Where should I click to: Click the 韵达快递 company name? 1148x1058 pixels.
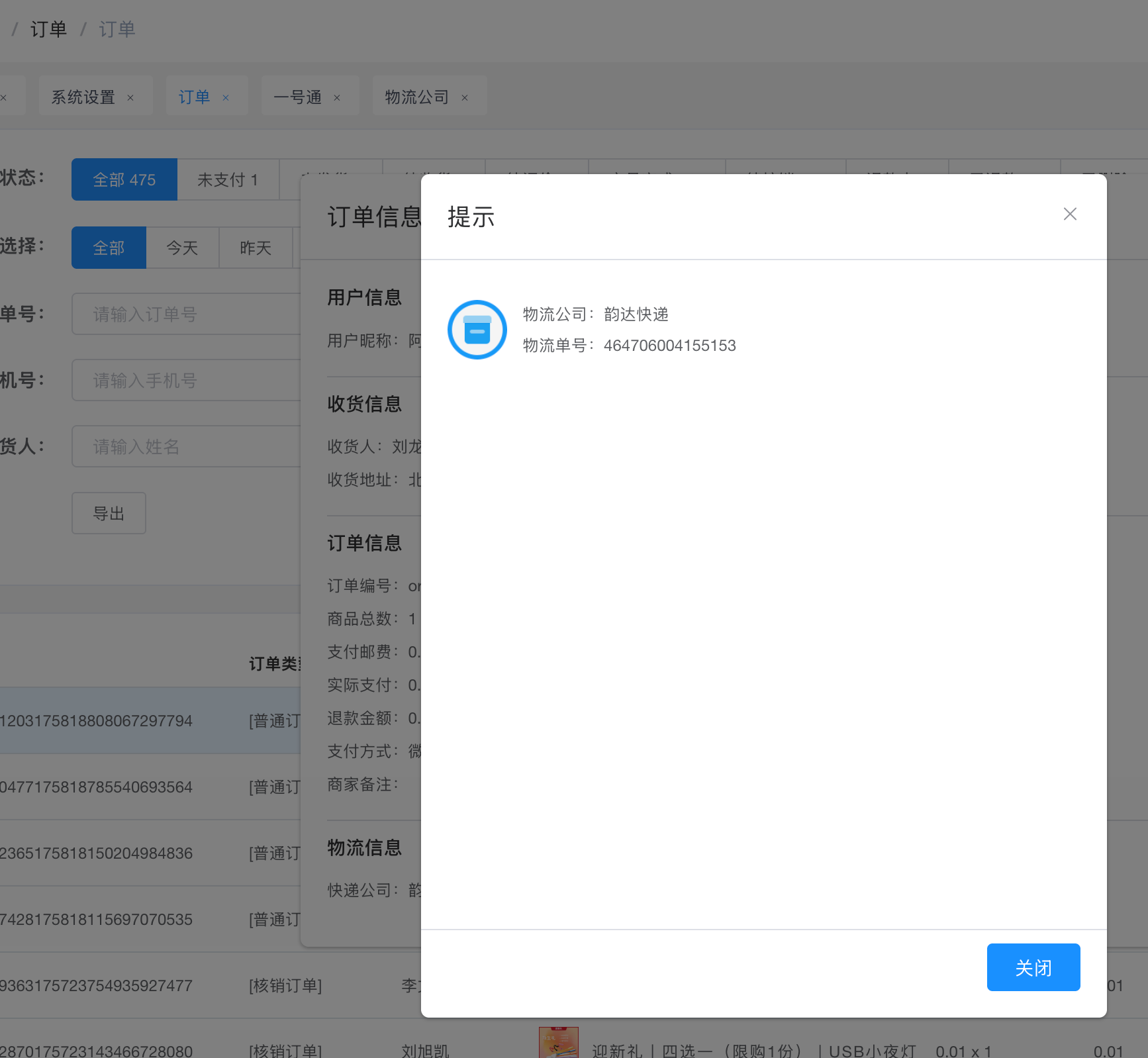point(636,314)
